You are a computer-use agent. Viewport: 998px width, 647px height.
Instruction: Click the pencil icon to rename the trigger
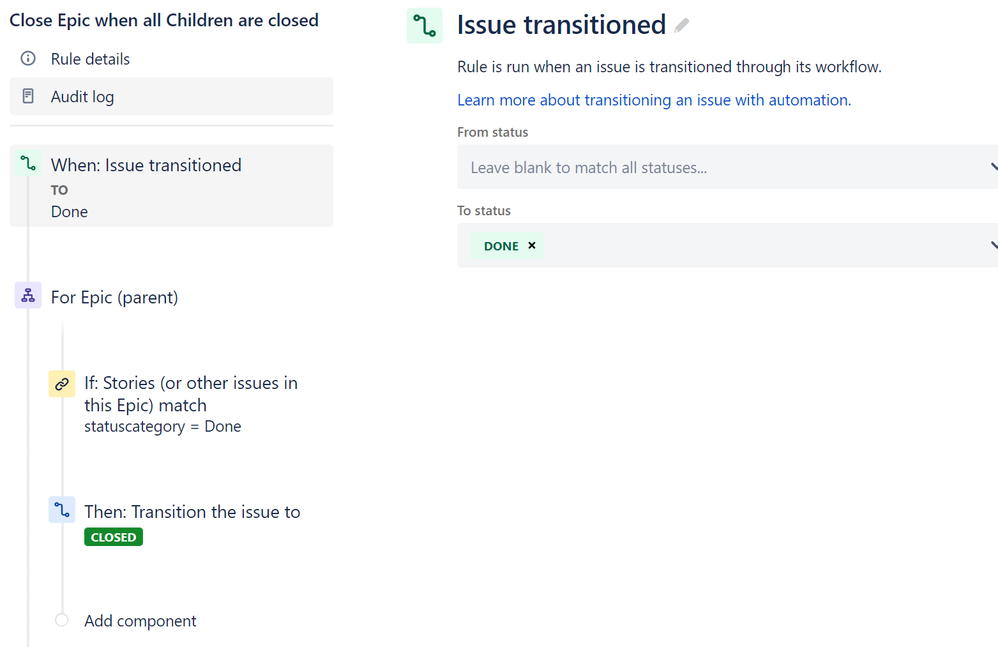click(x=682, y=25)
